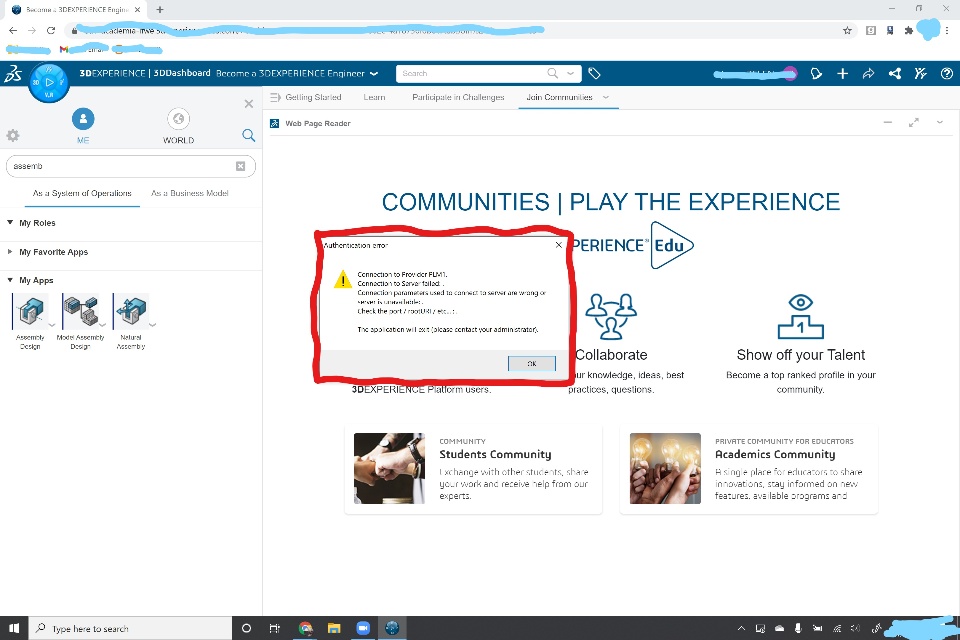Image resolution: width=960 pixels, height=640 pixels.
Task: Click the share arrow icon
Action: pyautogui.click(x=868, y=73)
